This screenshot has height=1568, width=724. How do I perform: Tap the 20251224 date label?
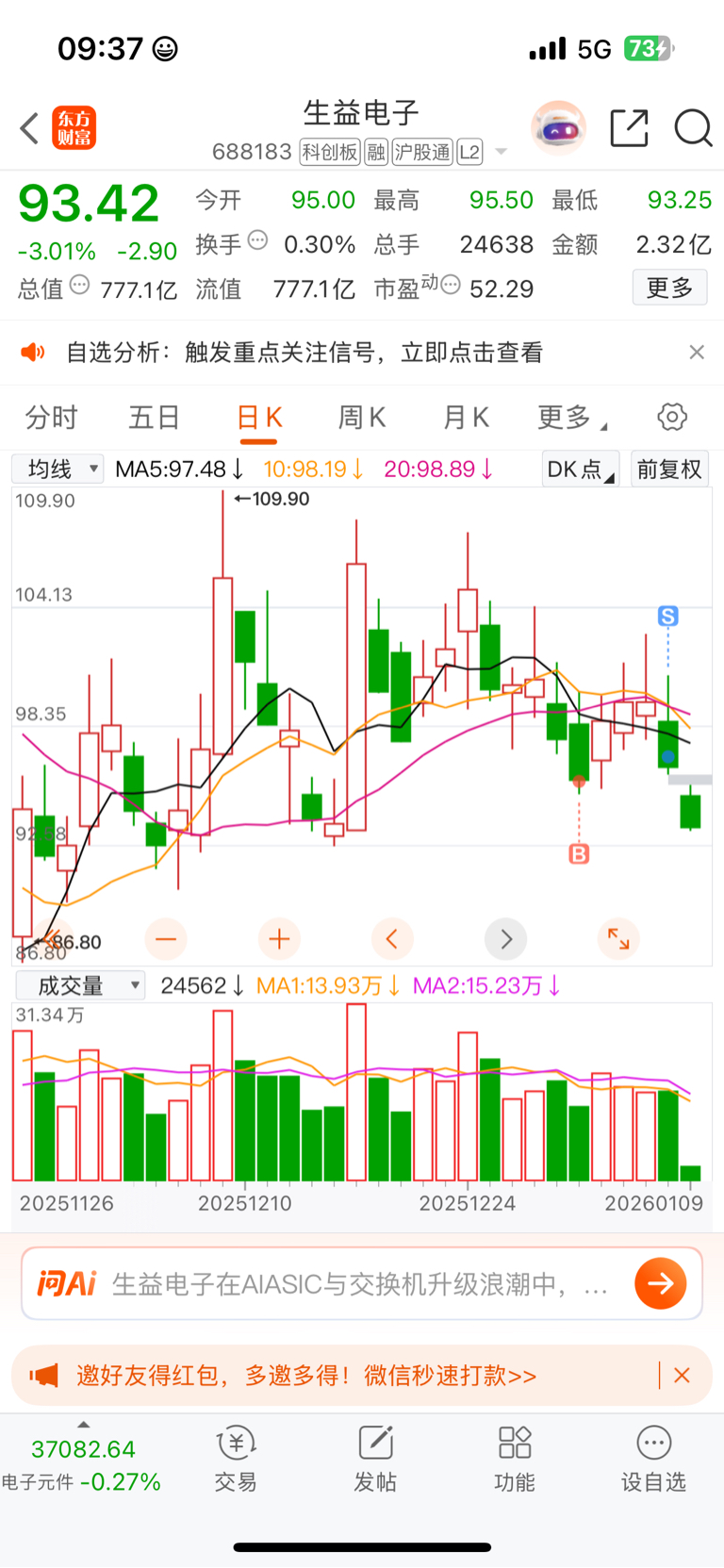(467, 1203)
